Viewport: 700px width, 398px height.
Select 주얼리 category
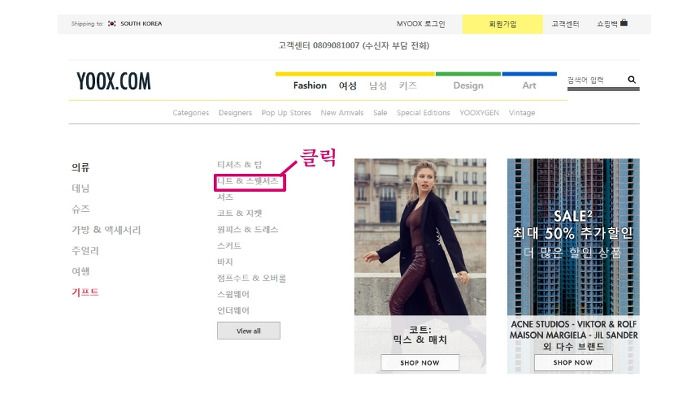[85, 251]
